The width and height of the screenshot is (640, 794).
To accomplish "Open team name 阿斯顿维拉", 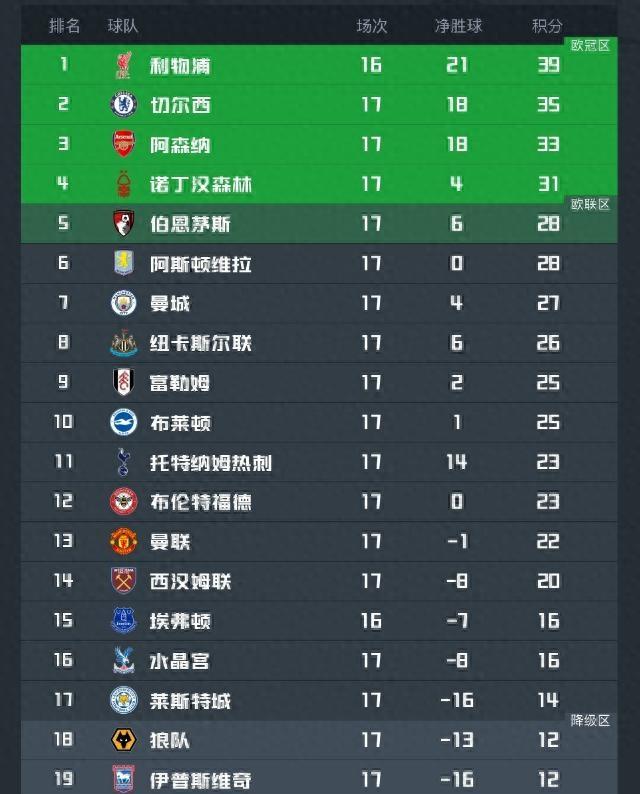I will tap(200, 264).
